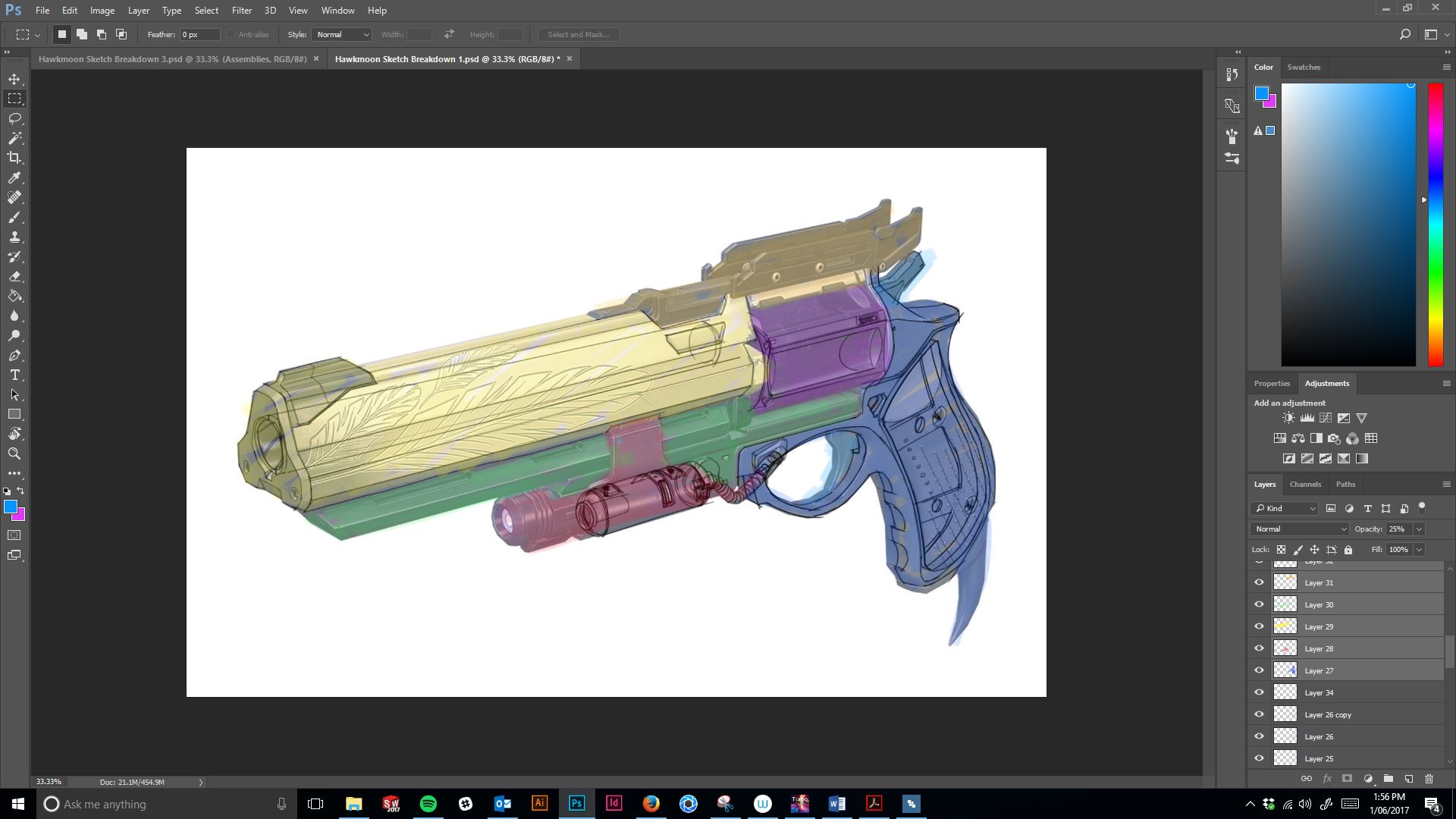Select the Clone Stamp tool
The height and width of the screenshot is (819, 1456).
click(x=14, y=237)
